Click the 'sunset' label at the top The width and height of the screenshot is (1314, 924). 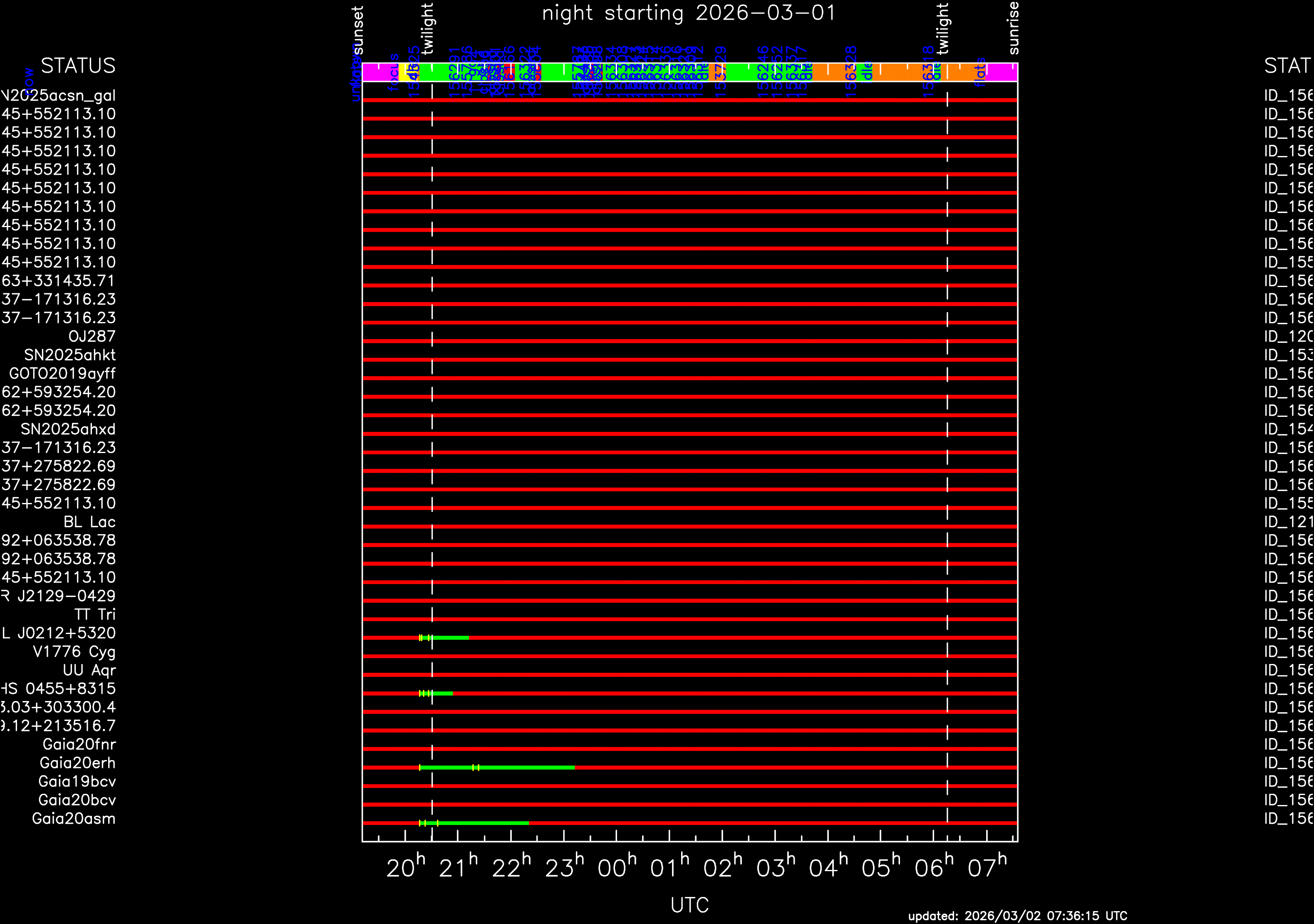click(358, 30)
